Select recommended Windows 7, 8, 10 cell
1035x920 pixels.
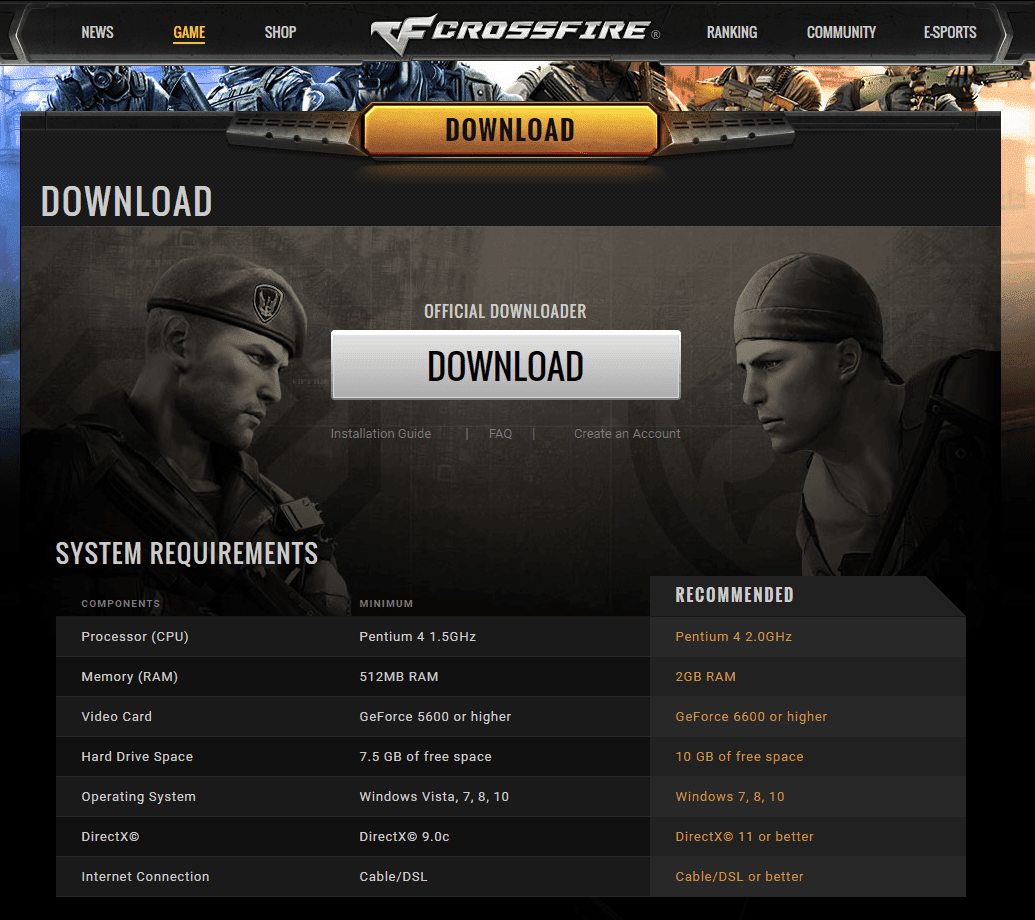coord(729,797)
